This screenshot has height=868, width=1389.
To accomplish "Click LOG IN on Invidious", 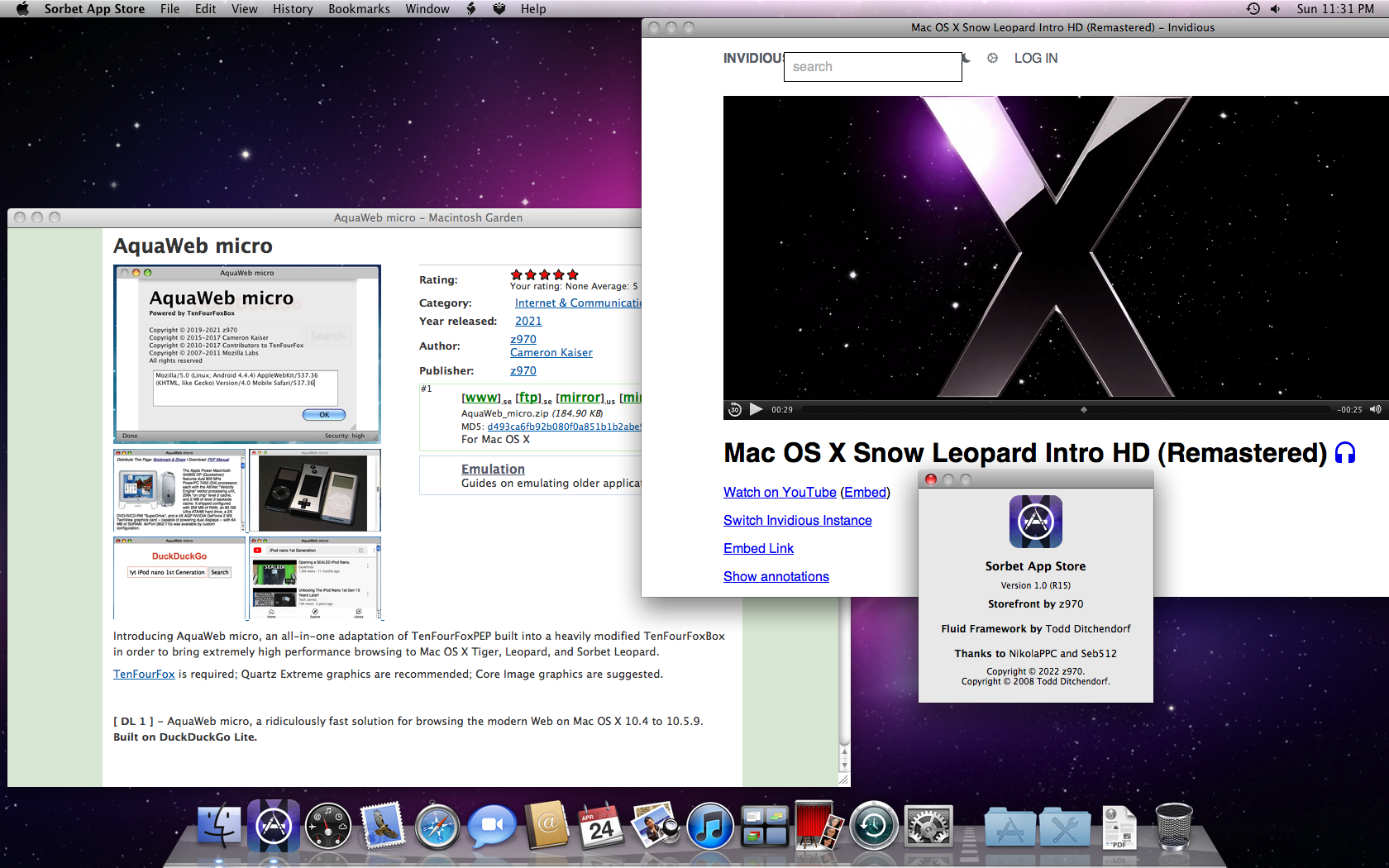I will [x=1036, y=58].
